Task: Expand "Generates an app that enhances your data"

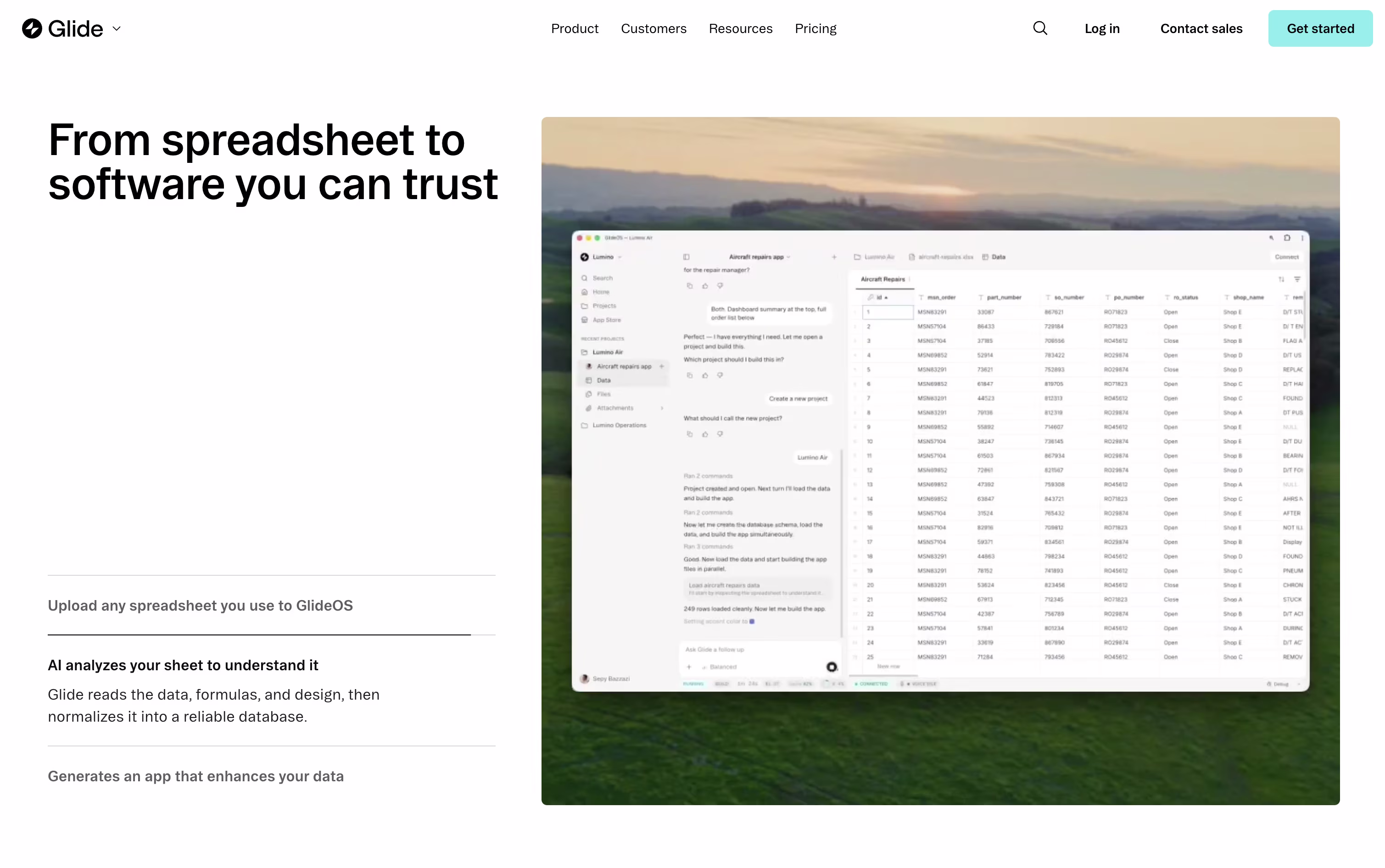Action: [196, 776]
